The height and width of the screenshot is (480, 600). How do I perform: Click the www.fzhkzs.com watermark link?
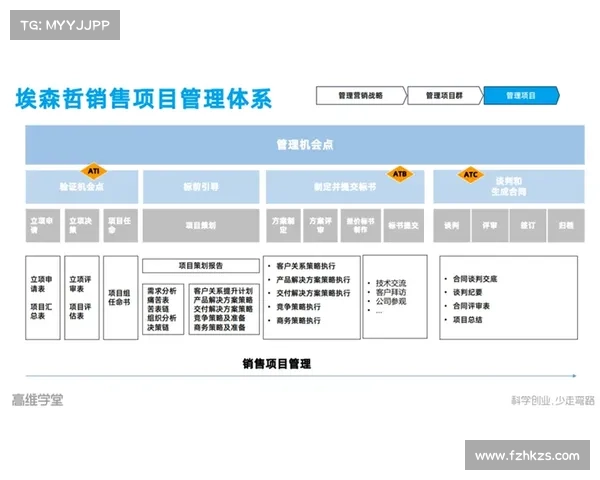tap(527, 456)
